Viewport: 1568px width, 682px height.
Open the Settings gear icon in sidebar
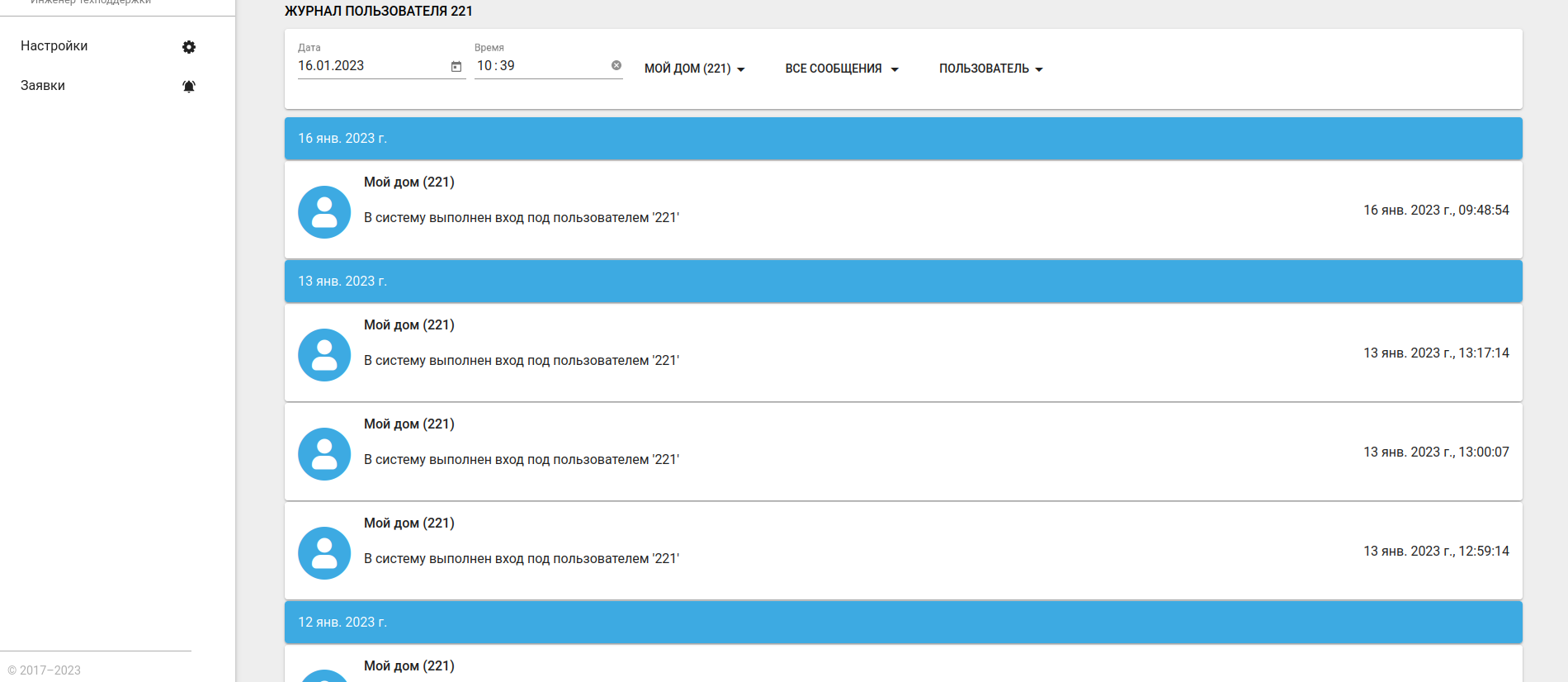point(189,47)
